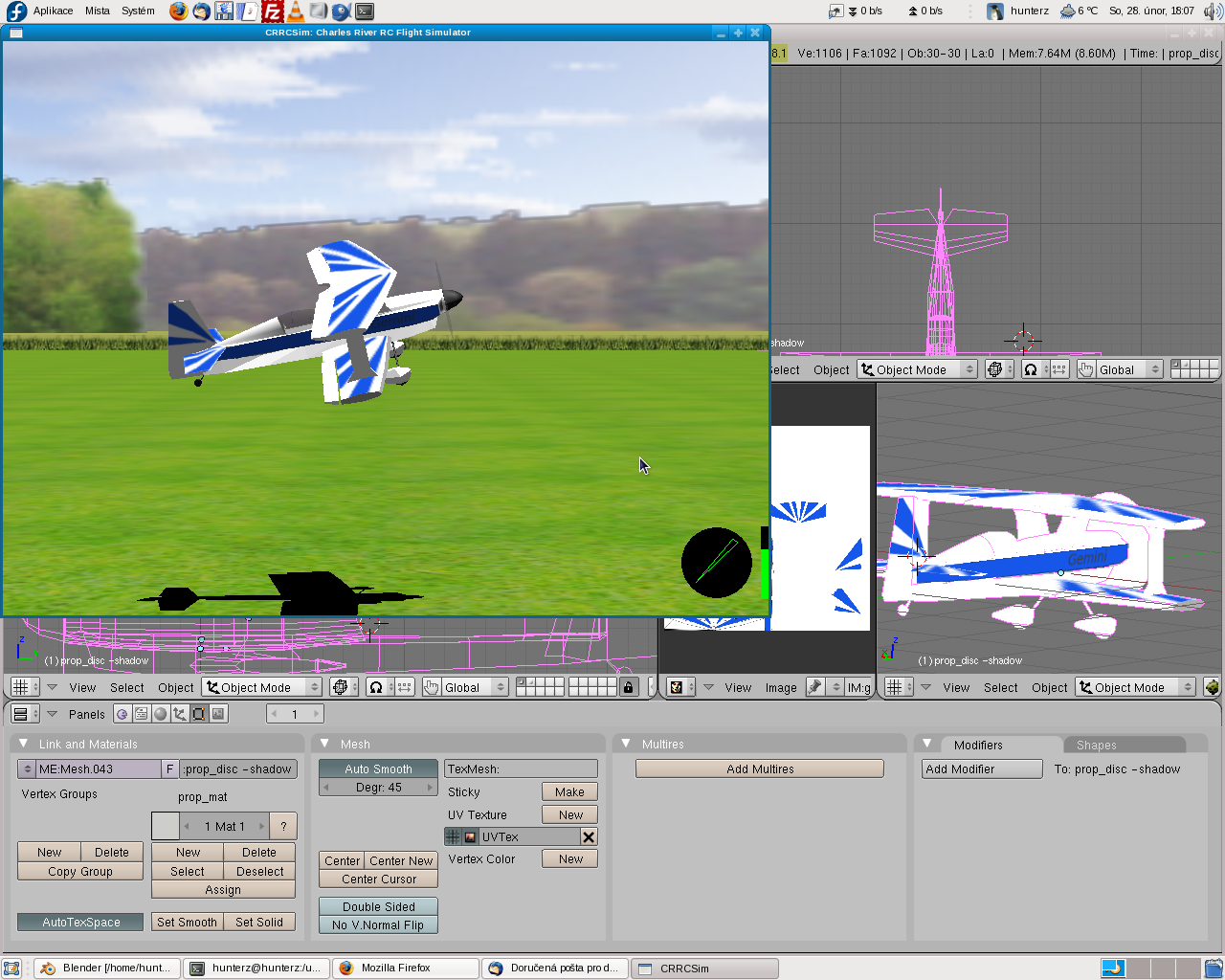Pin the image in UV editor header
The height and width of the screenshot is (980, 1225).
click(815, 687)
